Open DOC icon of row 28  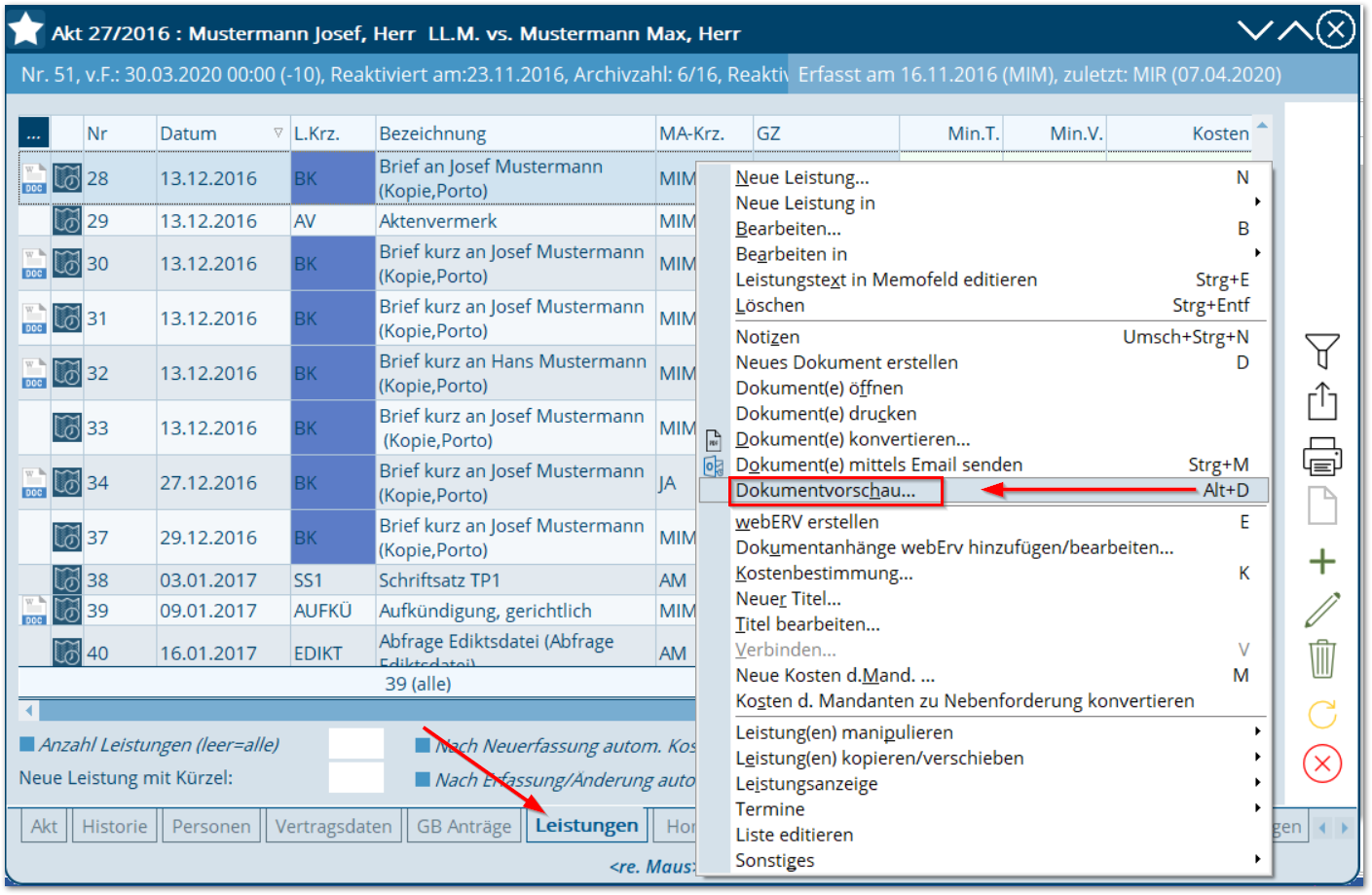[x=34, y=178]
